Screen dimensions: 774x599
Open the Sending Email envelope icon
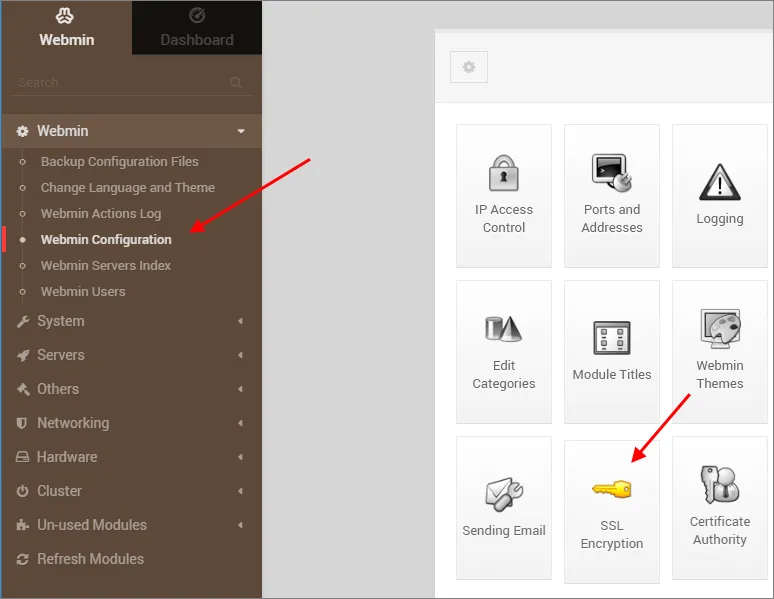coord(503,494)
